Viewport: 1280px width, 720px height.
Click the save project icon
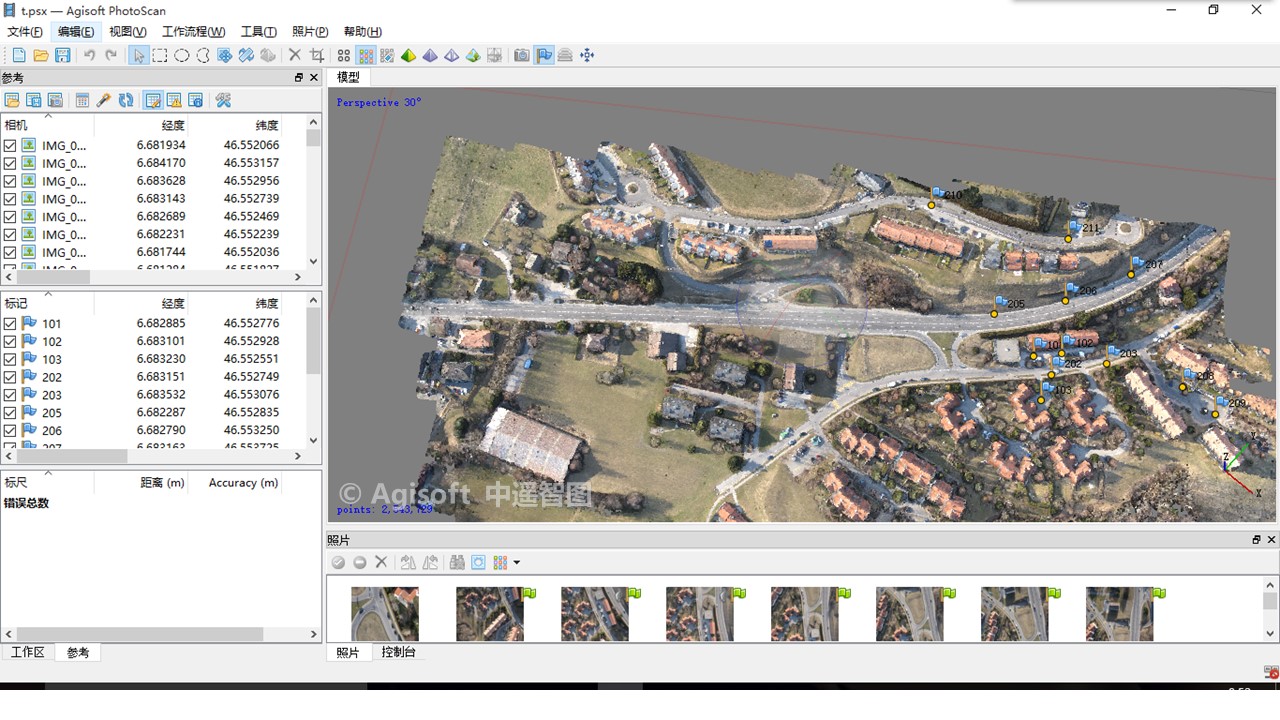click(63, 56)
